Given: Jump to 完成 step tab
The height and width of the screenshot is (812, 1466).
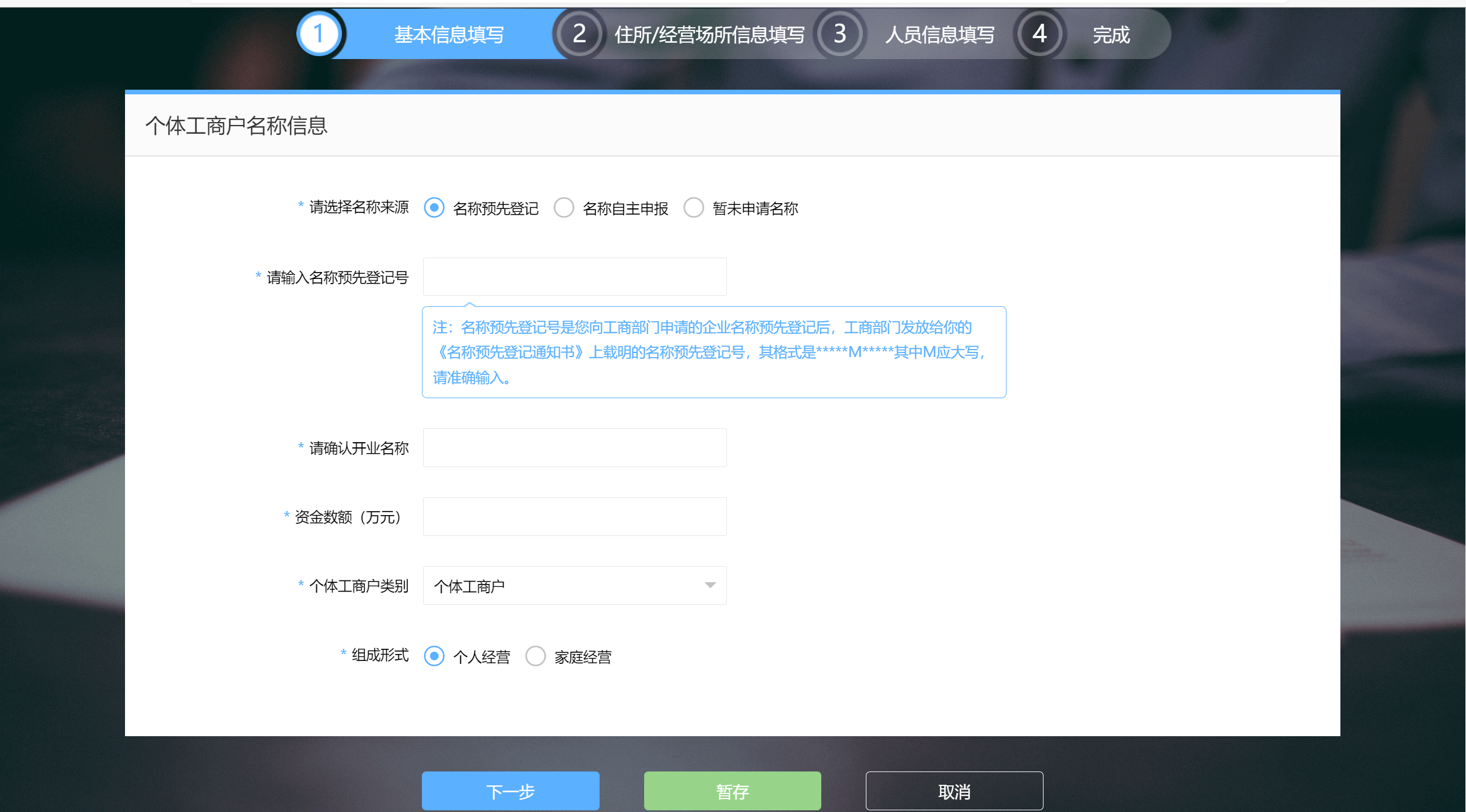Looking at the screenshot, I should click(1111, 35).
